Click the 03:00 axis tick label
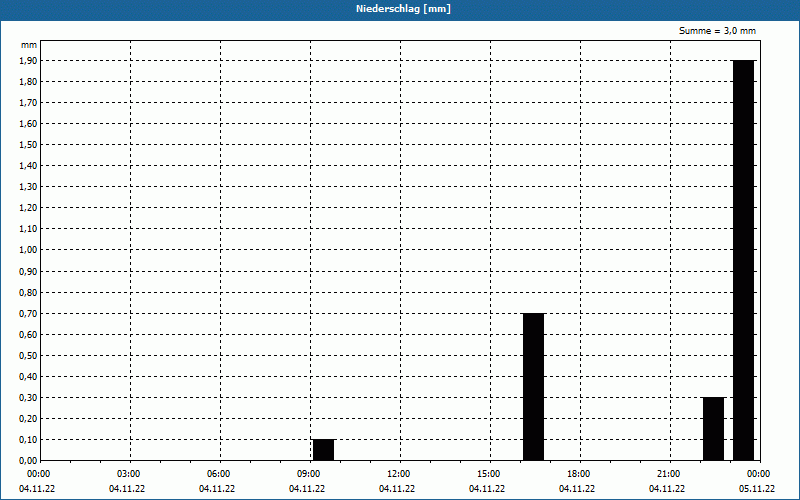The image size is (800, 500). pos(129,474)
